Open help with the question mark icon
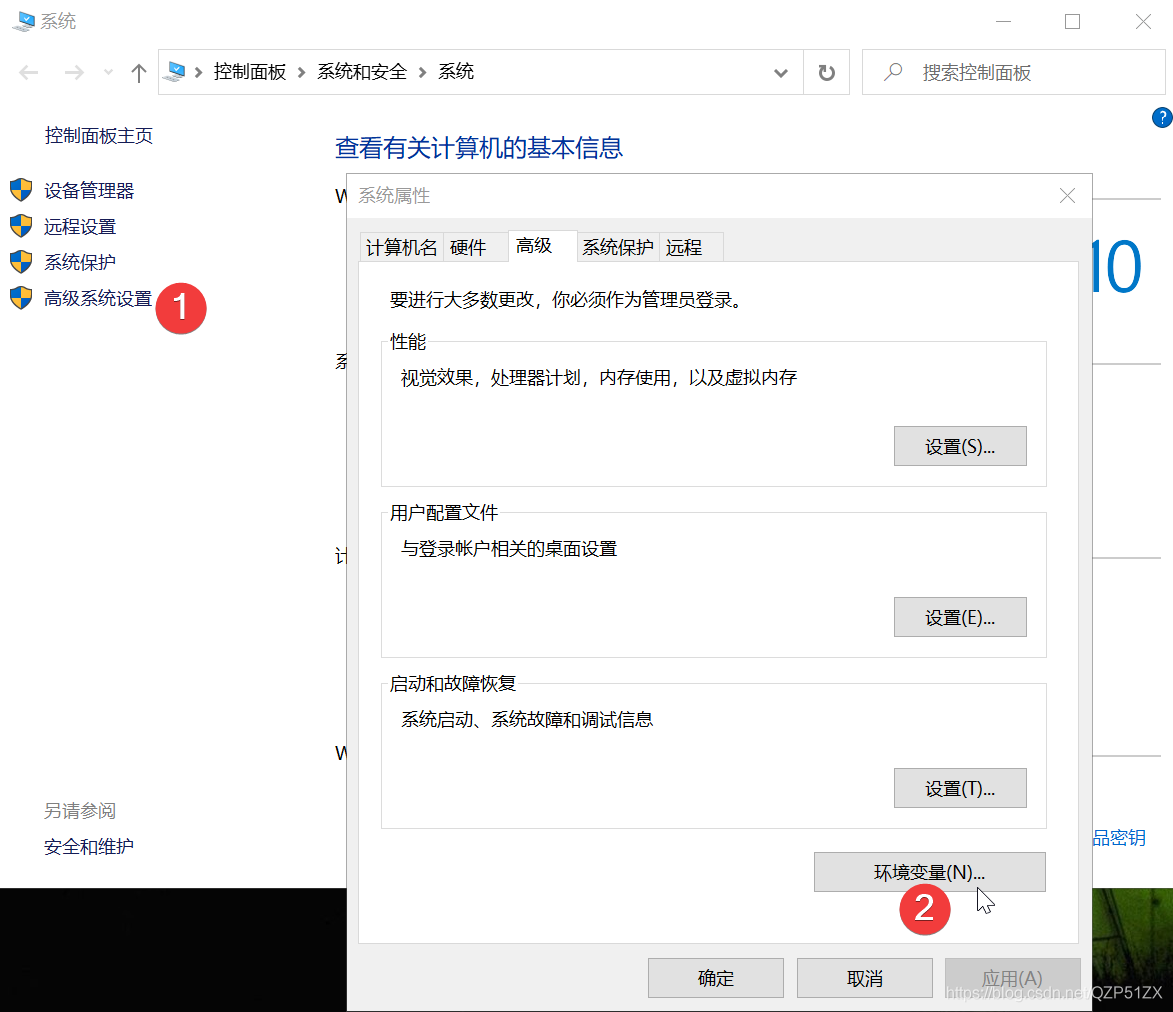1173x1012 pixels. point(1162,117)
